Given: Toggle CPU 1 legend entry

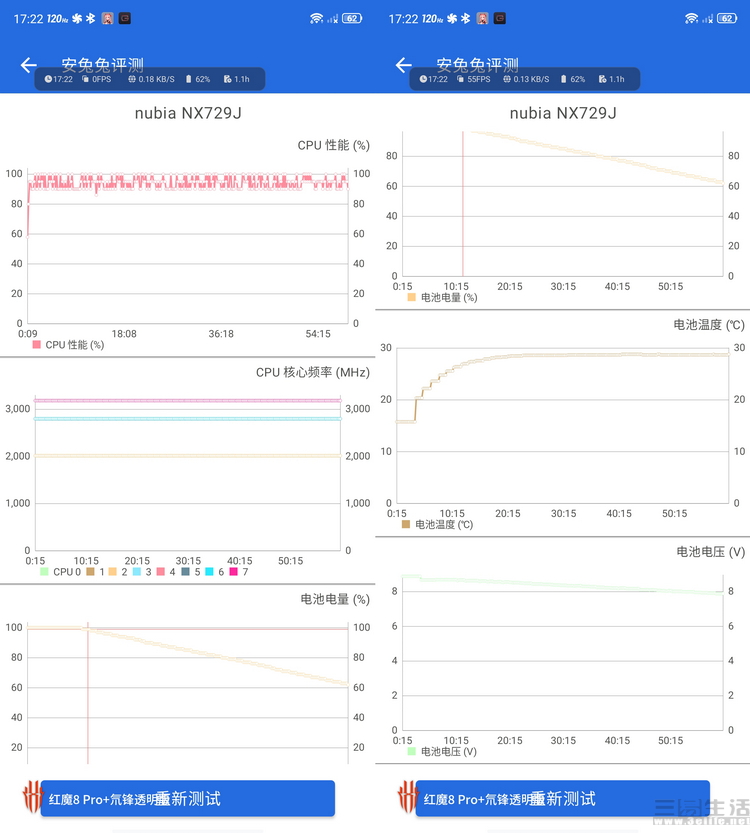Looking at the screenshot, I should [95, 572].
